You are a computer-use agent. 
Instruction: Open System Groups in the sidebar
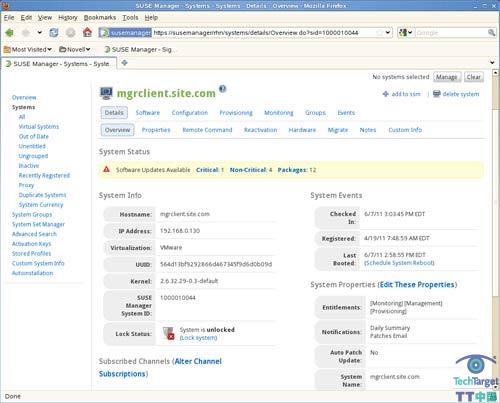tap(32, 214)
